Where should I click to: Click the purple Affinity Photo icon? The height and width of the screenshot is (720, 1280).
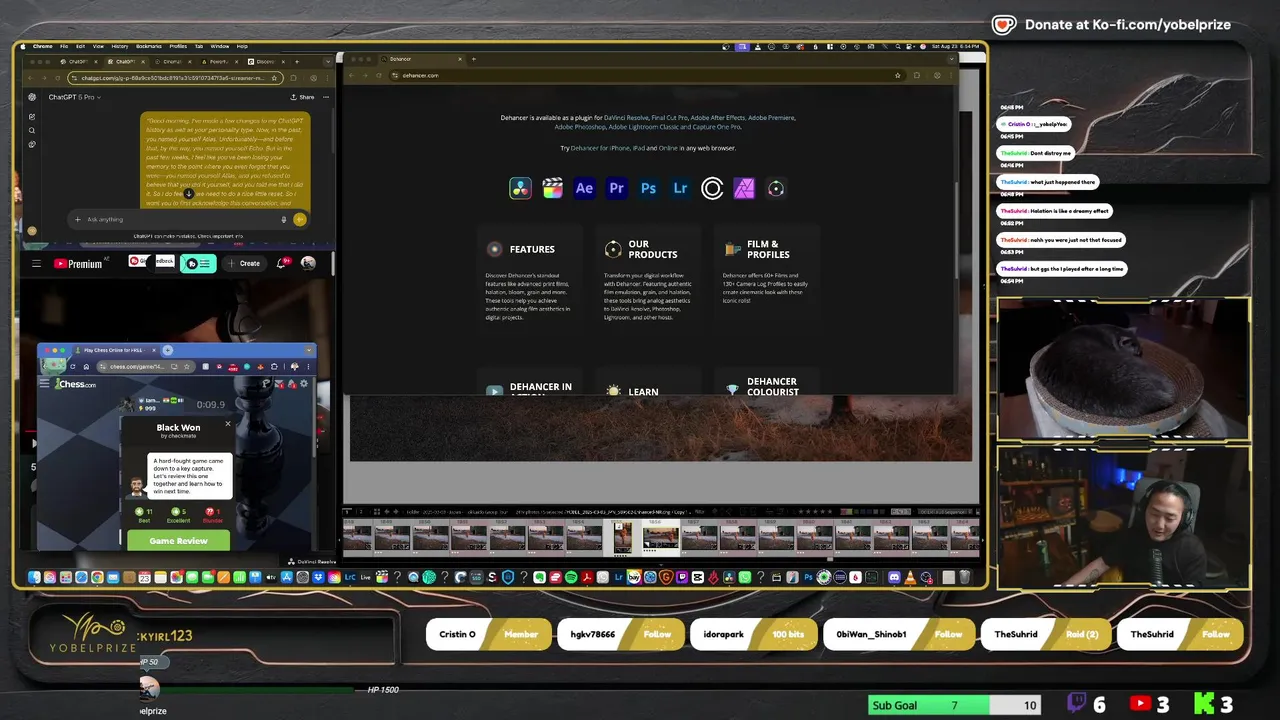[744, 188]
